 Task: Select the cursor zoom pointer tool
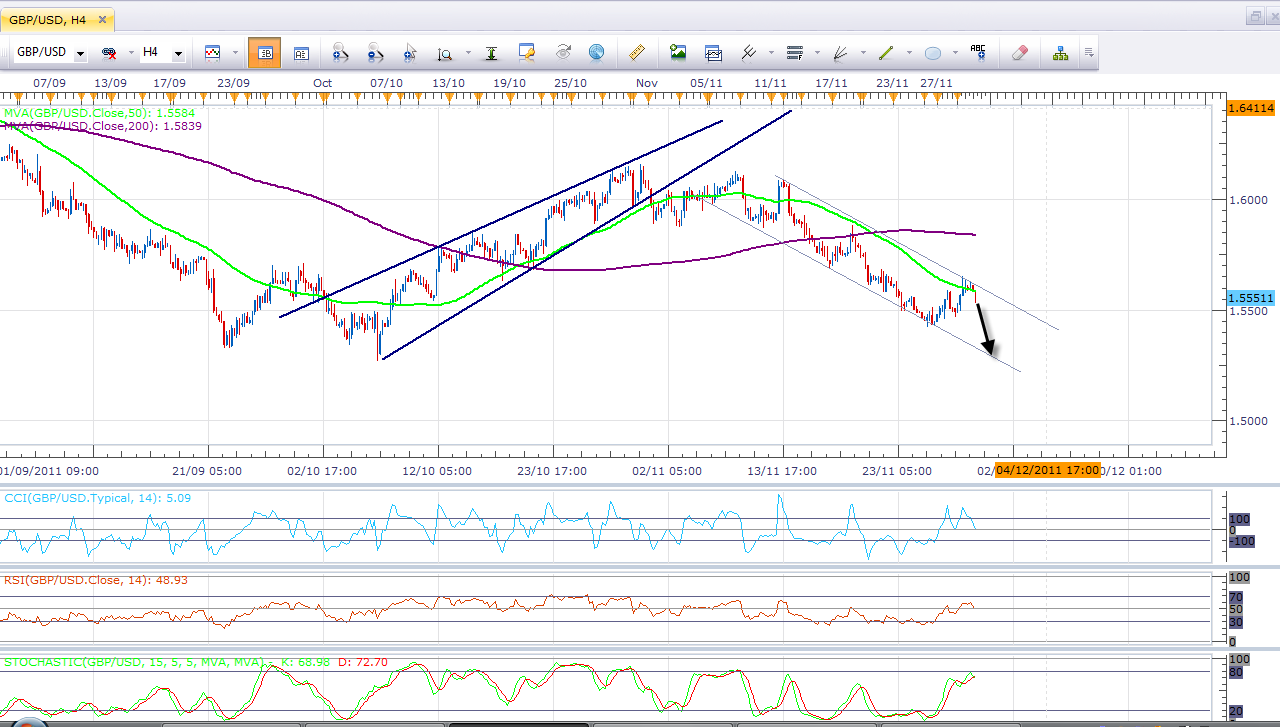click(x=410, y=53)
